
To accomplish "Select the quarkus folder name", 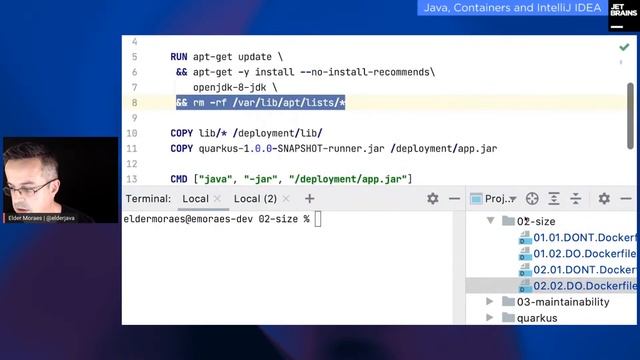I will point(537,318).
